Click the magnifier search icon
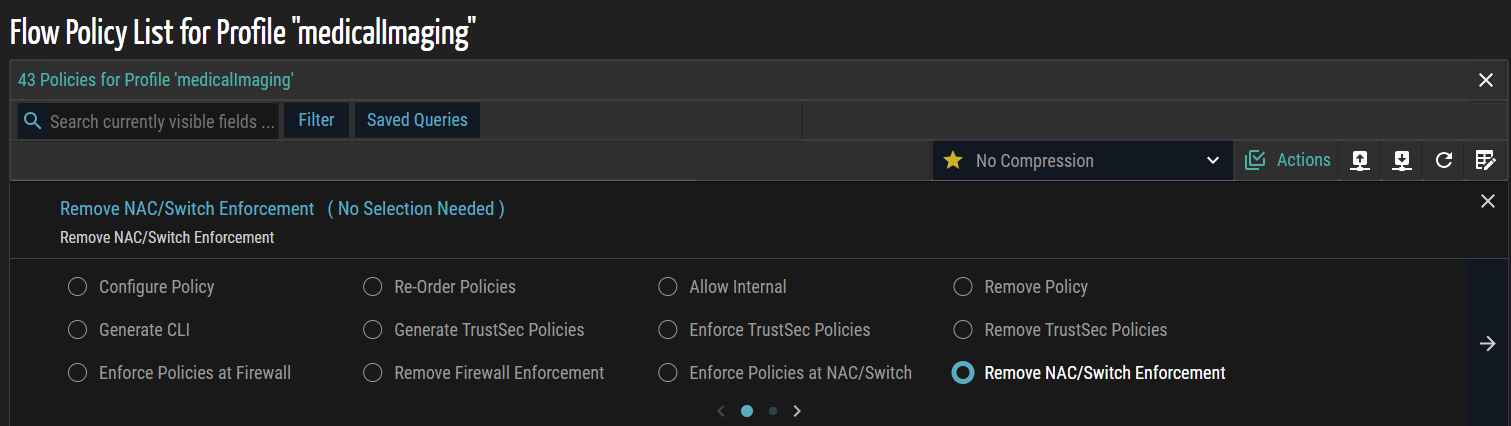The width and height of the screenshot is (1511, 426). point(32,121)
